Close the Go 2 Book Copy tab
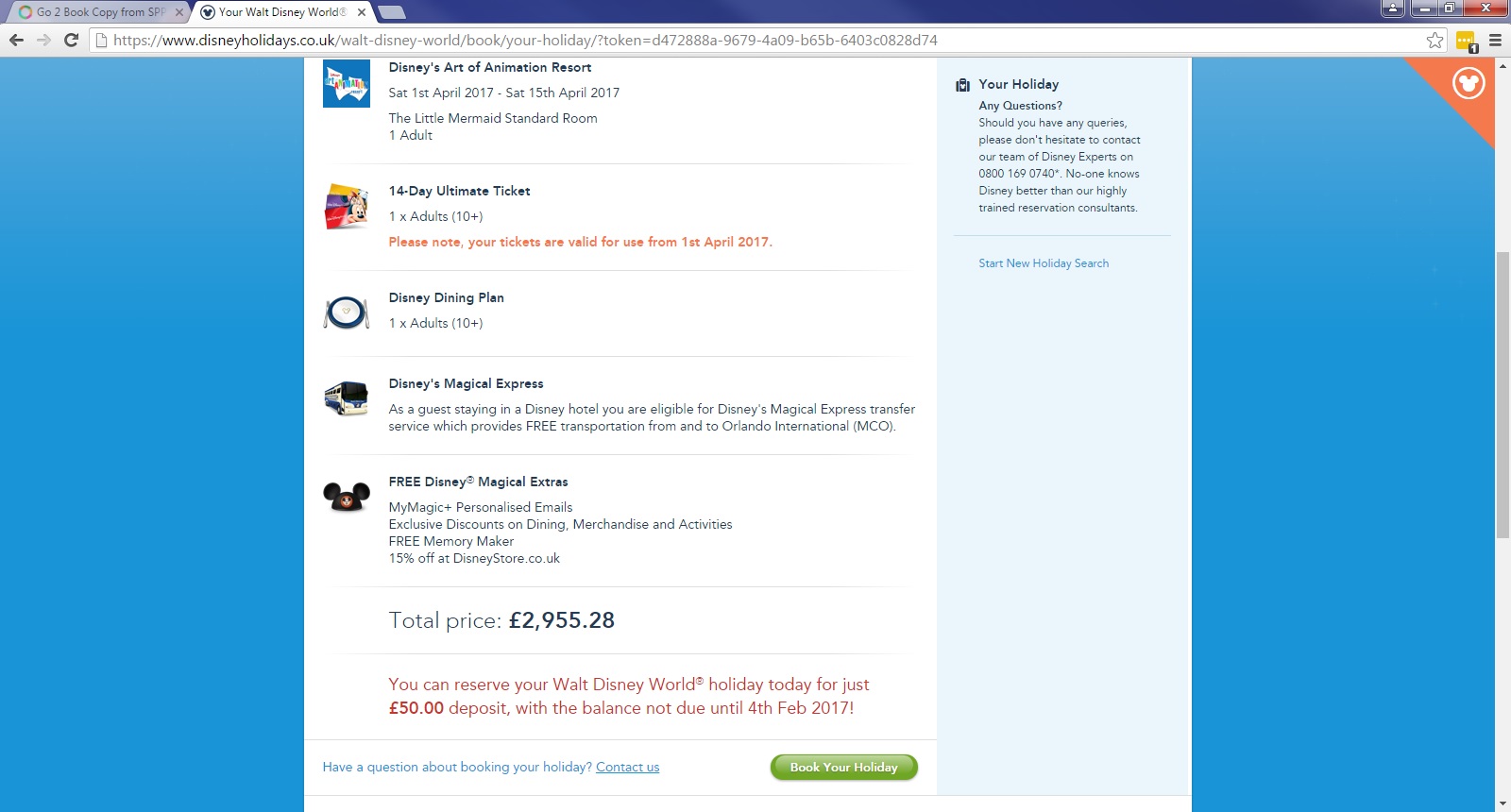The width and height of the screenshot is (1511, 812). coord(179,12)
